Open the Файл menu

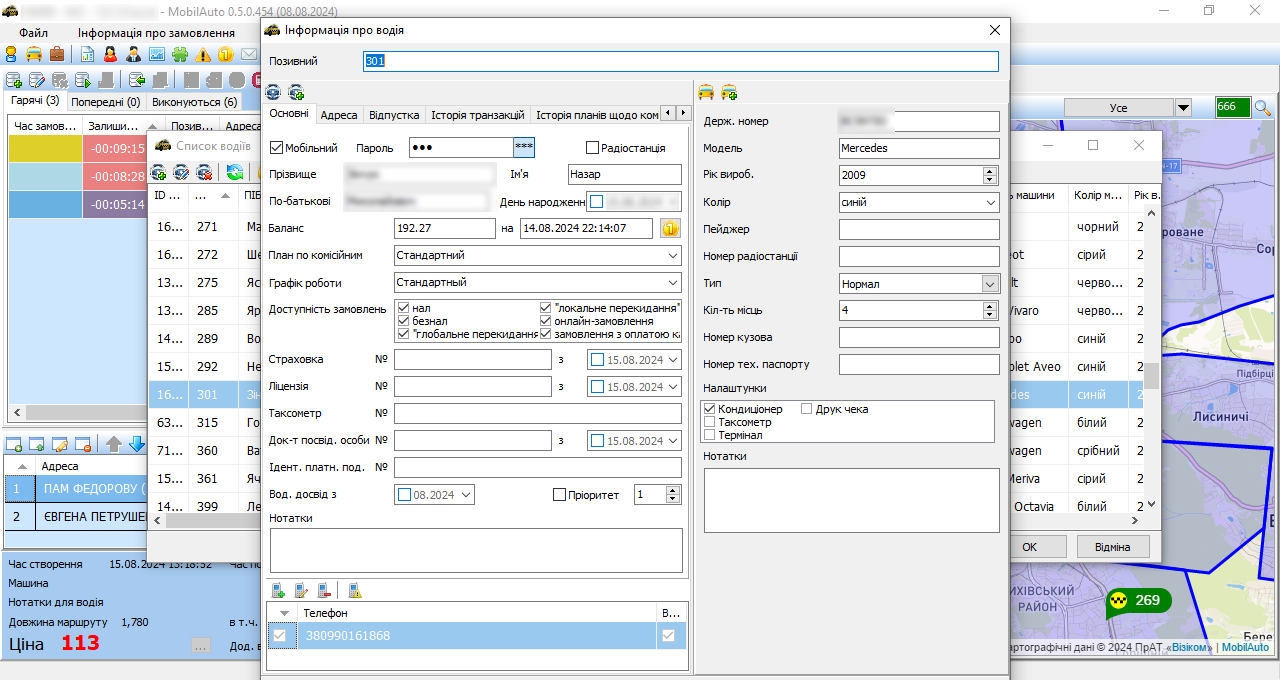pyautogui.click(x=33, y=33)
